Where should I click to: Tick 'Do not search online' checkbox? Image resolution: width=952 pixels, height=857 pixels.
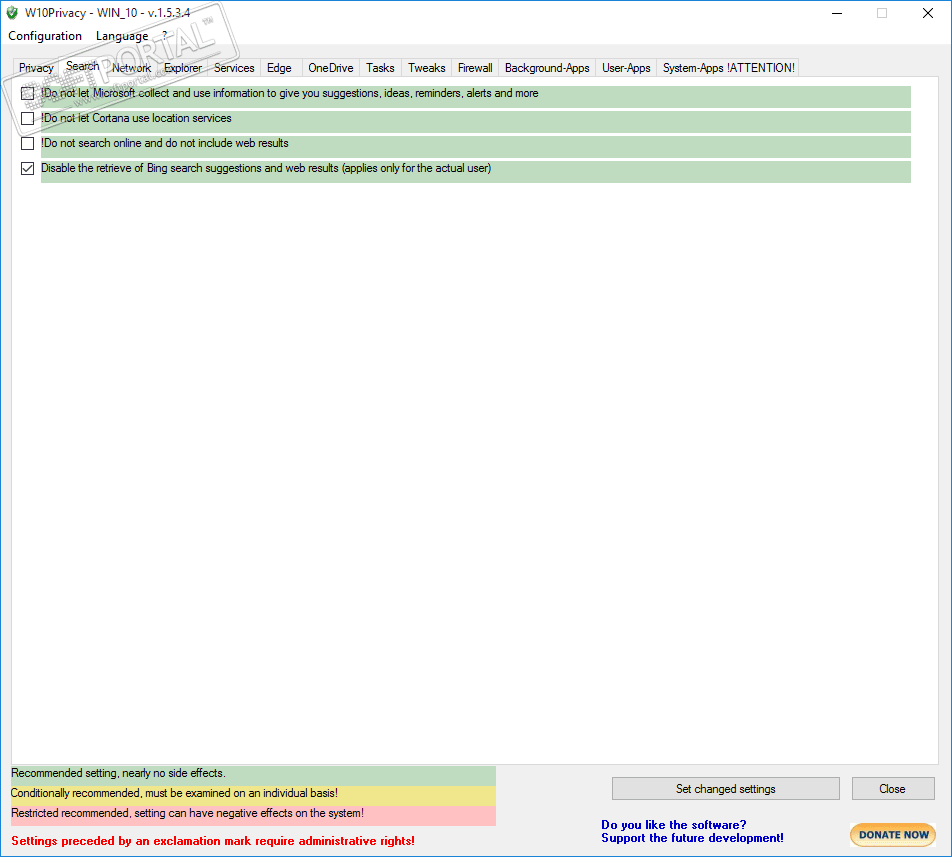click(x=27, y=143)
